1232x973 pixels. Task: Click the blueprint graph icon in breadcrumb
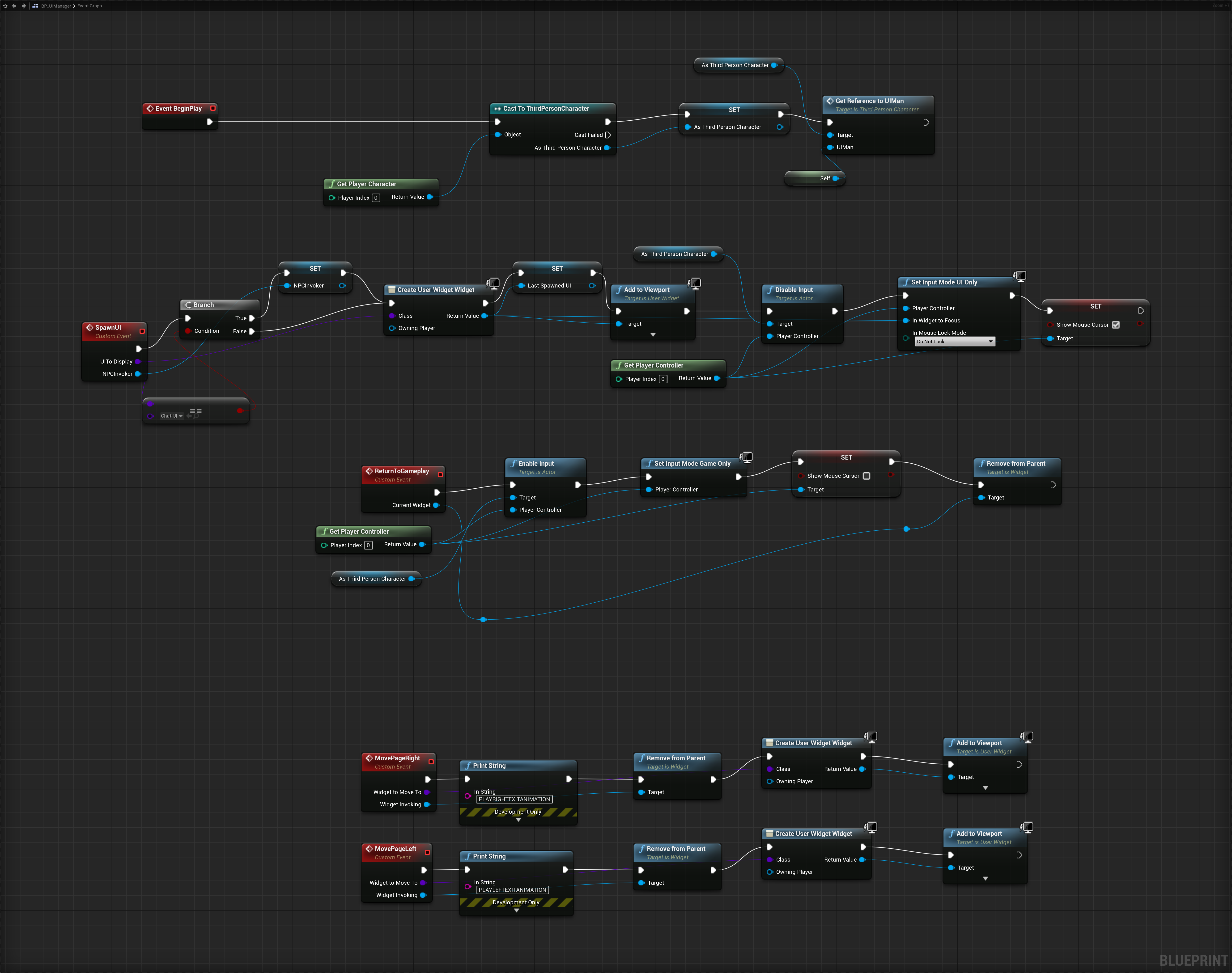tap(35, 6)
